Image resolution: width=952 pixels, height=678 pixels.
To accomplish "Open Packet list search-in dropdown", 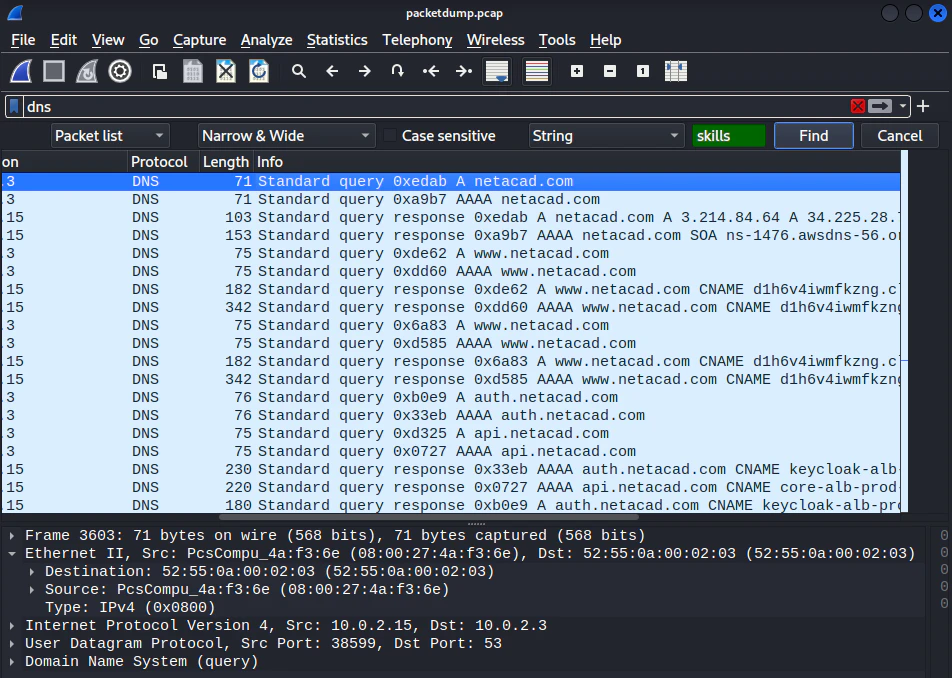I will (110, 136).
